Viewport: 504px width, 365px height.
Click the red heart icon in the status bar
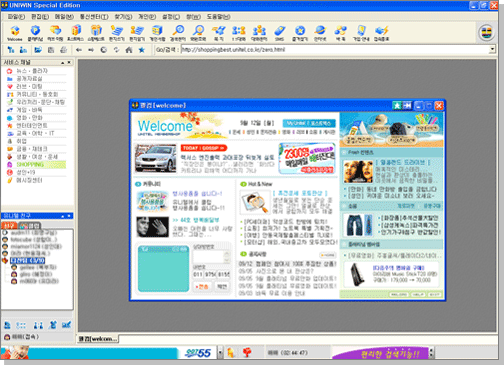click(246, 352)
